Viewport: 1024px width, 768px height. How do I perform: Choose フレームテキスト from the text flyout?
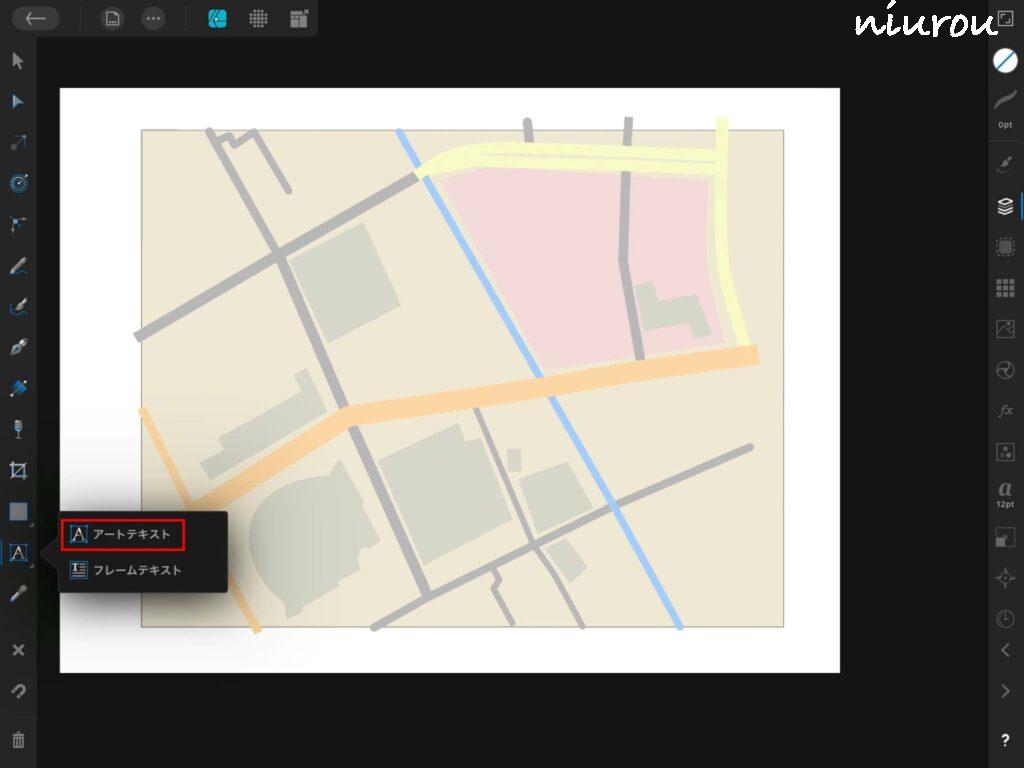[126, 570]
